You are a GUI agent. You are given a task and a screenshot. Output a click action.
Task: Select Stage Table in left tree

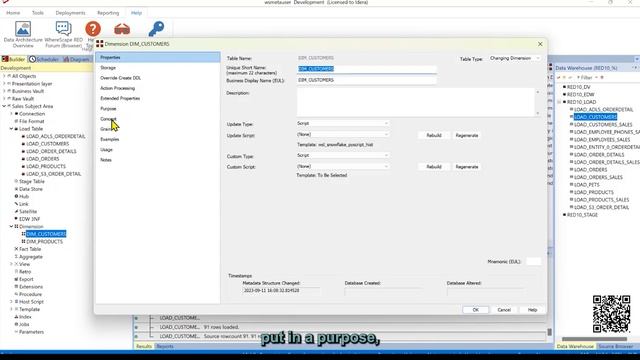coord(31,181)
